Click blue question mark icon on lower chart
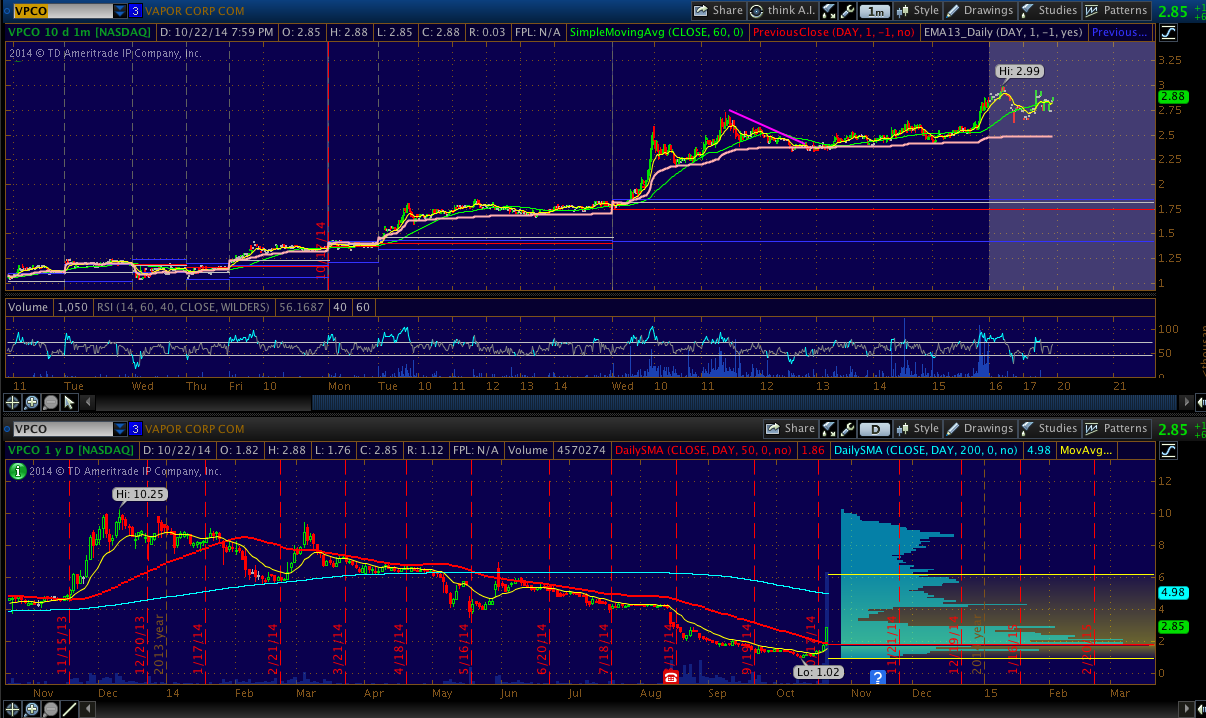The image size is (1206, 718). 877,677
